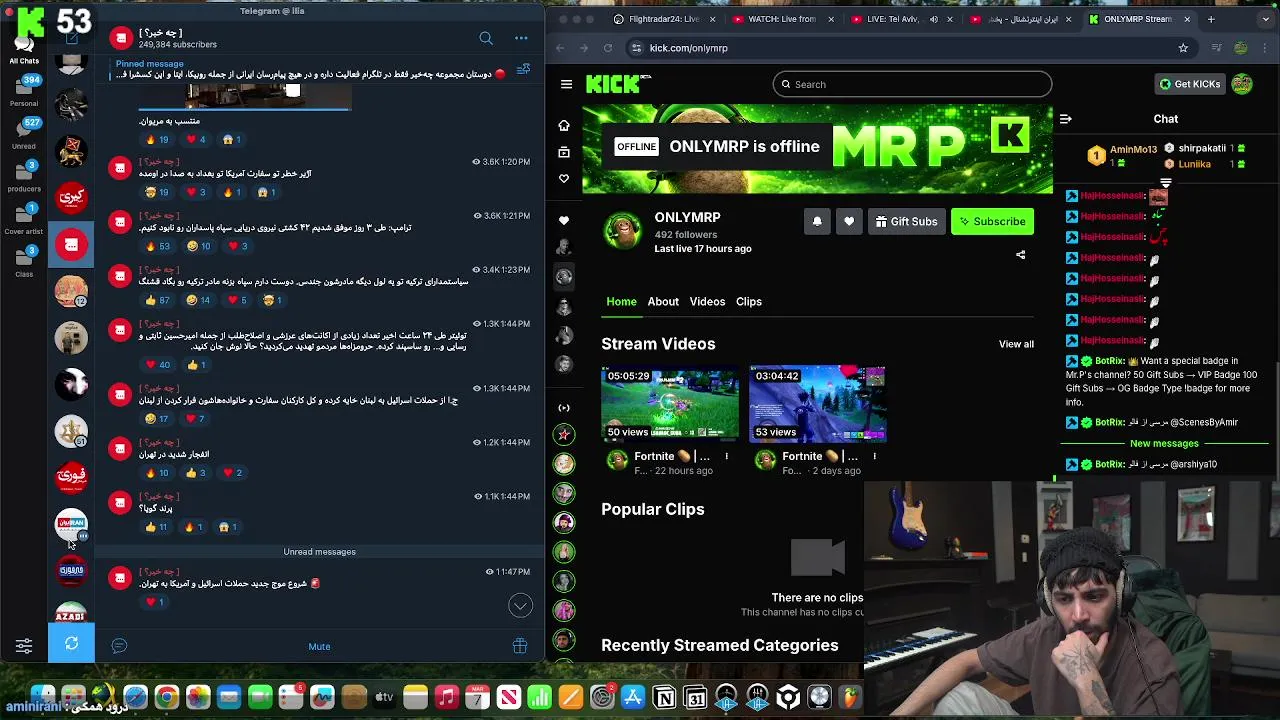
Task: Select All Chats in Telegram sidebar
Action: pyautogui.click(x=24, y=49)
